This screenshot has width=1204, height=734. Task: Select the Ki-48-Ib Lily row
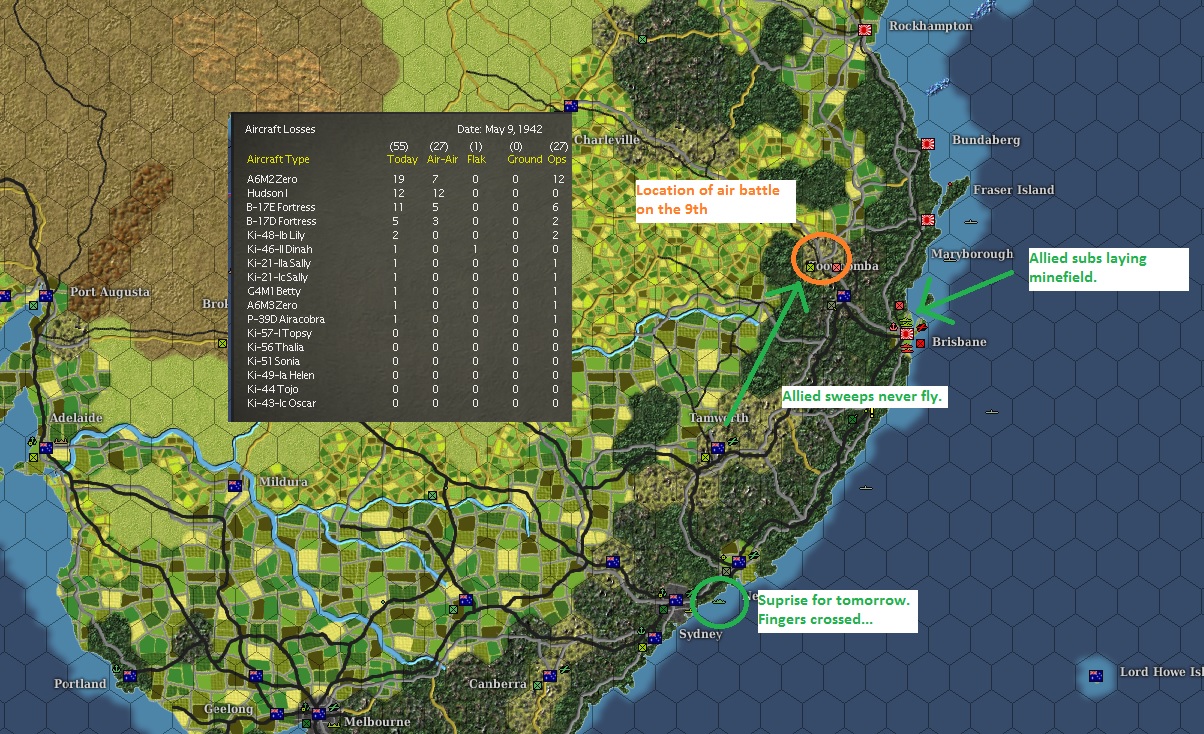pyautogui.click(x=404, y=235)
